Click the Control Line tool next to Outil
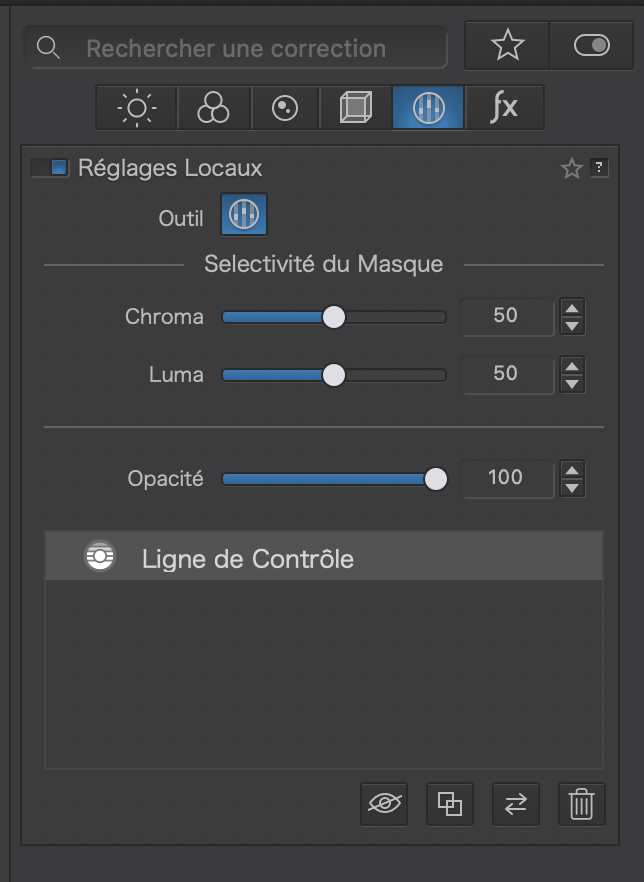This screenshot has width=644, height=882. pos(244,214)
